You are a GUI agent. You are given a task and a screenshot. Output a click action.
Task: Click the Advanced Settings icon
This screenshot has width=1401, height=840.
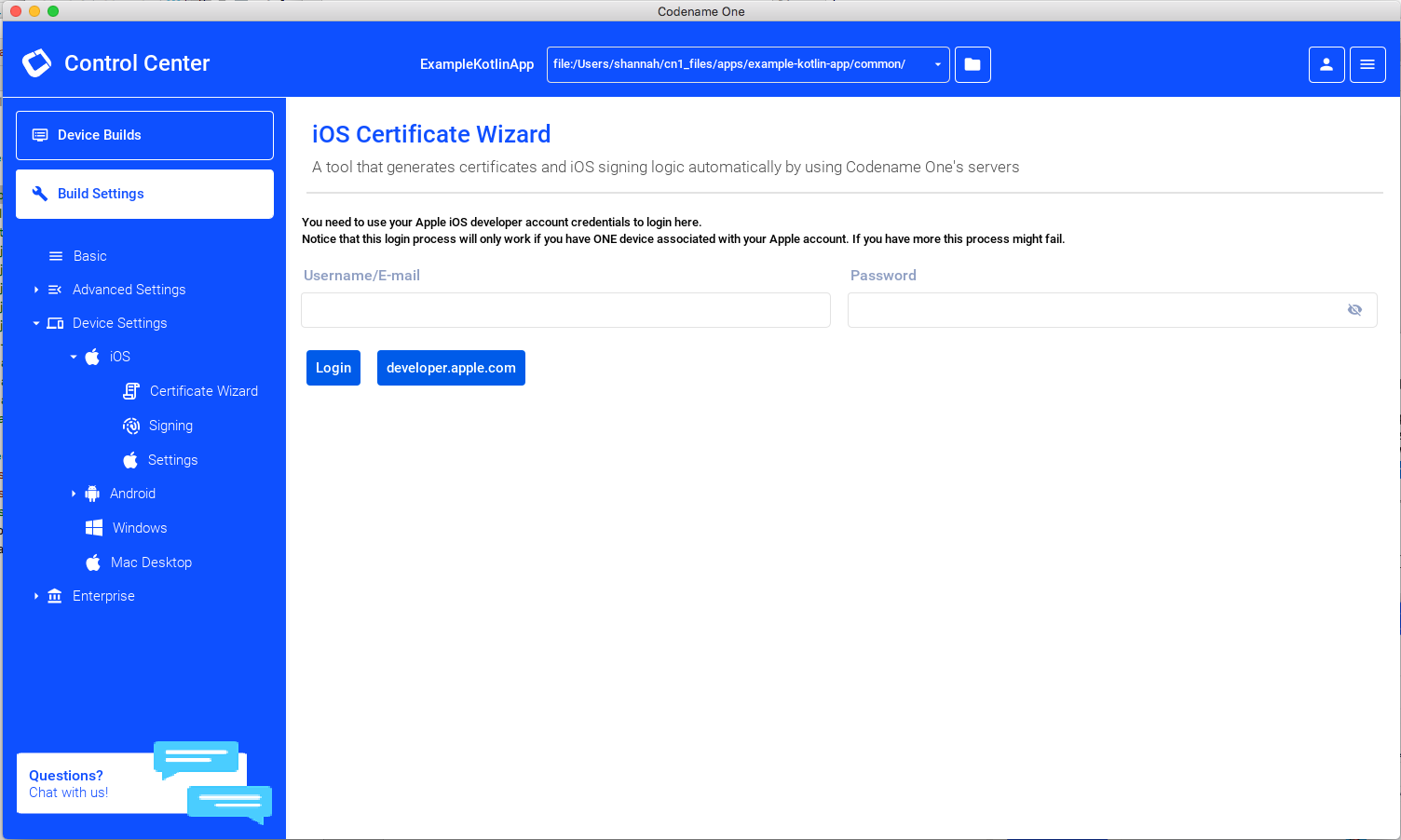pos(55,290)
